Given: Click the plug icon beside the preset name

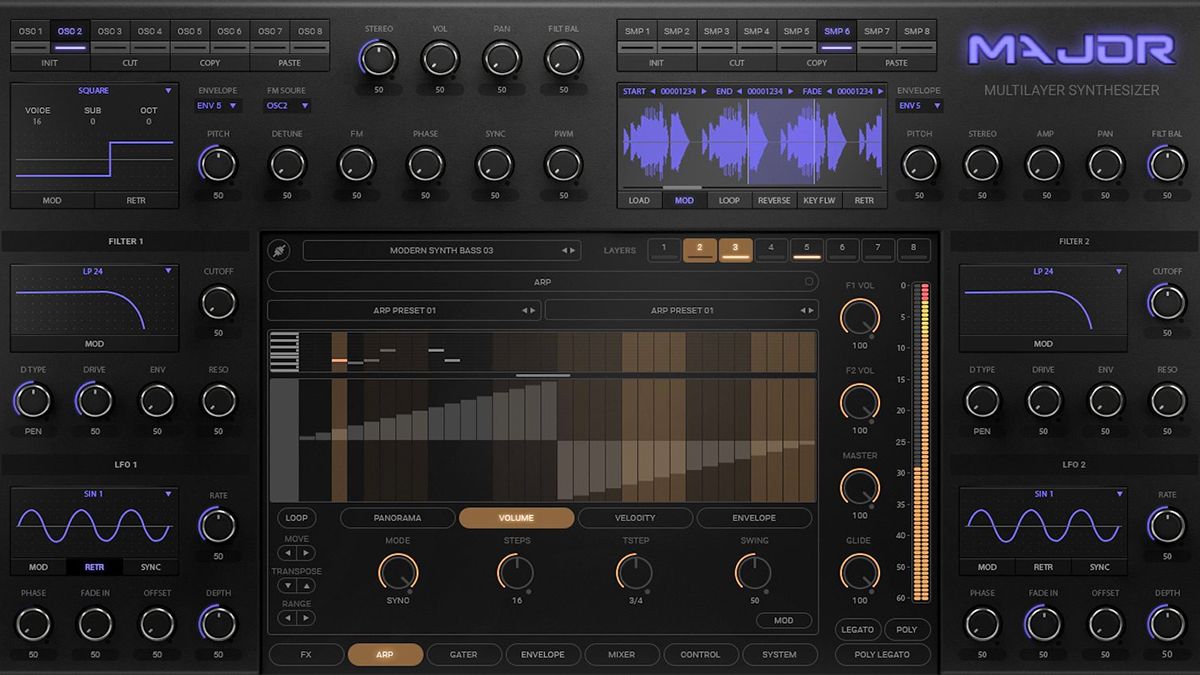Looking at the screenshot, I should point(280,249).
